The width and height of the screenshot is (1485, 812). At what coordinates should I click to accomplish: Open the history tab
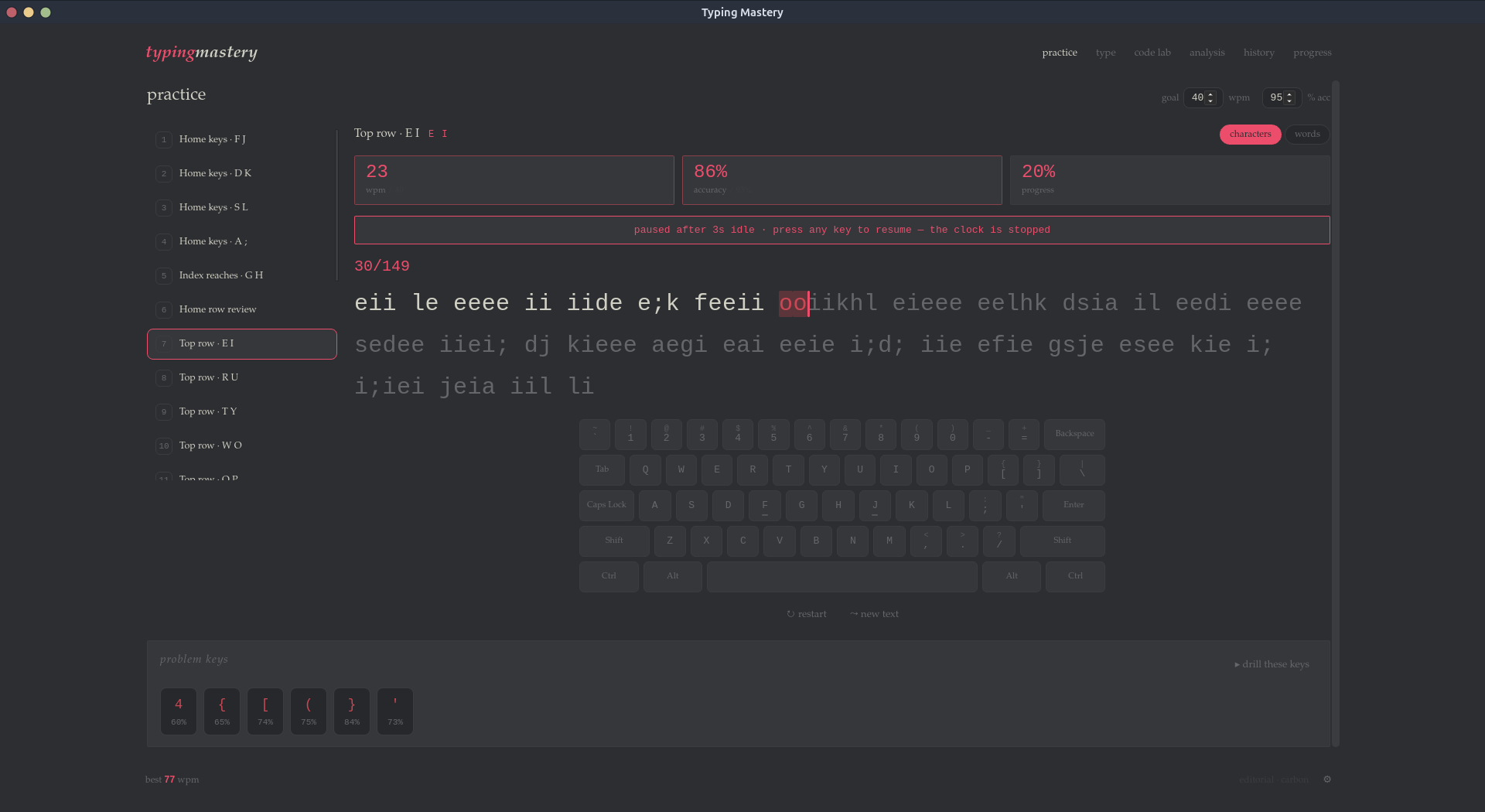point(1258,53)
